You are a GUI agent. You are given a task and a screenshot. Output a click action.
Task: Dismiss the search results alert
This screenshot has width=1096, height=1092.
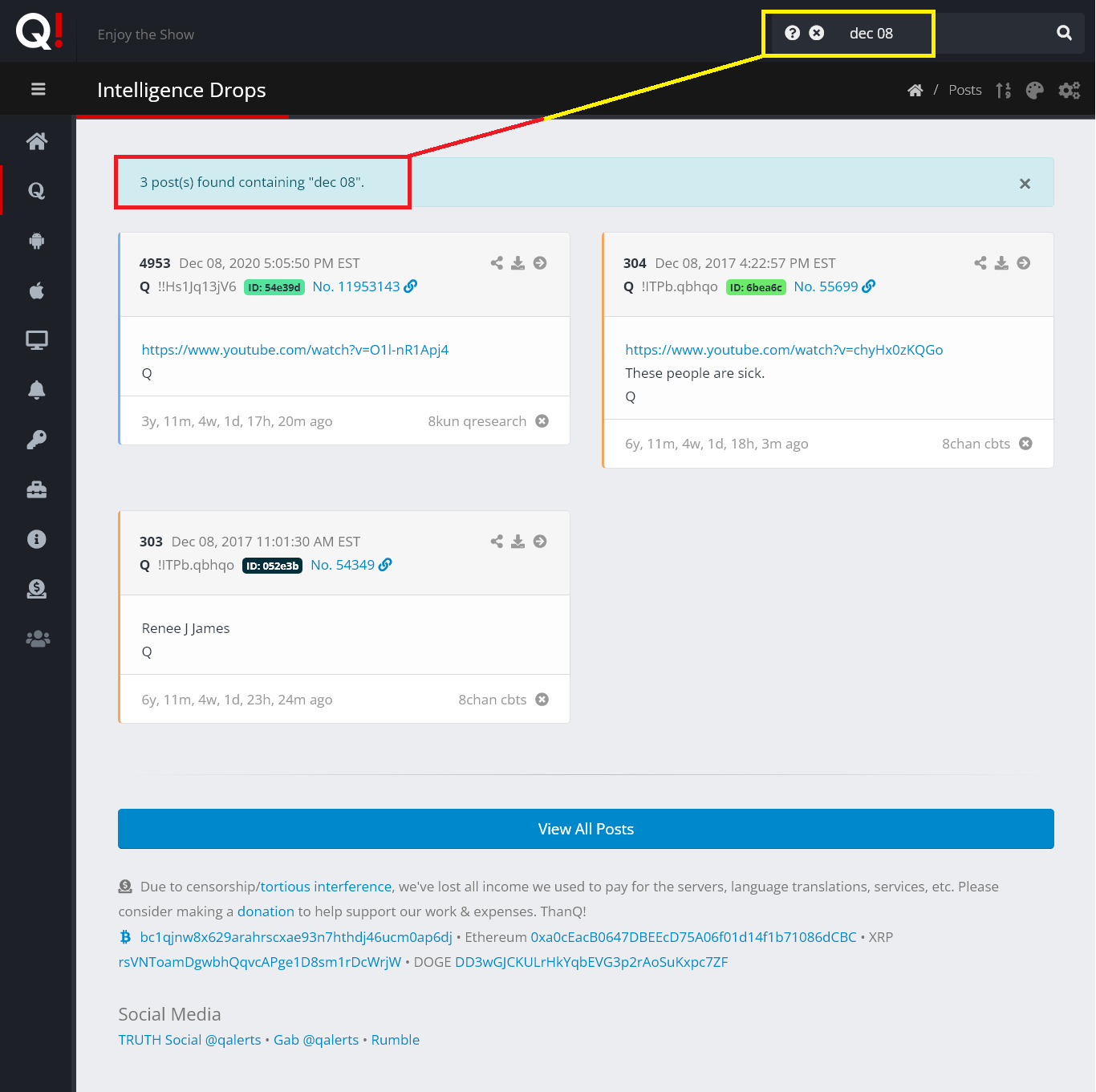pos(1025,184)
